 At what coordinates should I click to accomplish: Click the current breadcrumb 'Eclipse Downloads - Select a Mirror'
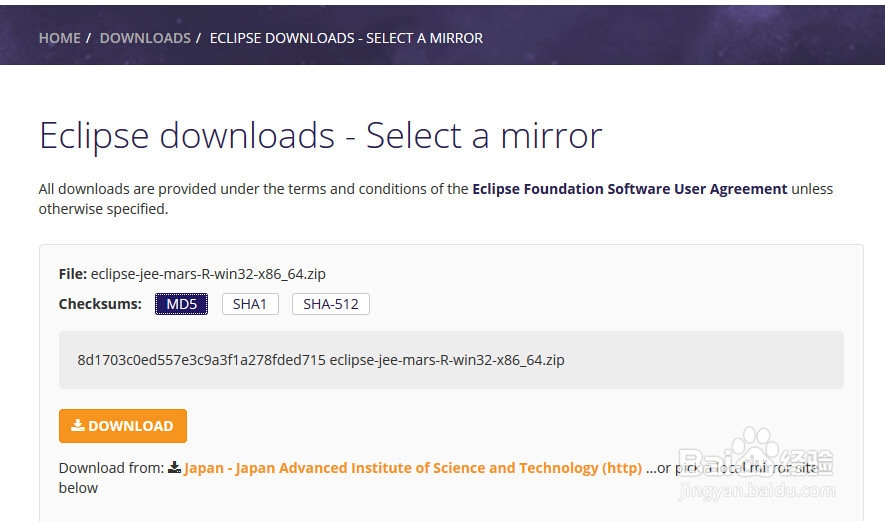346,38
